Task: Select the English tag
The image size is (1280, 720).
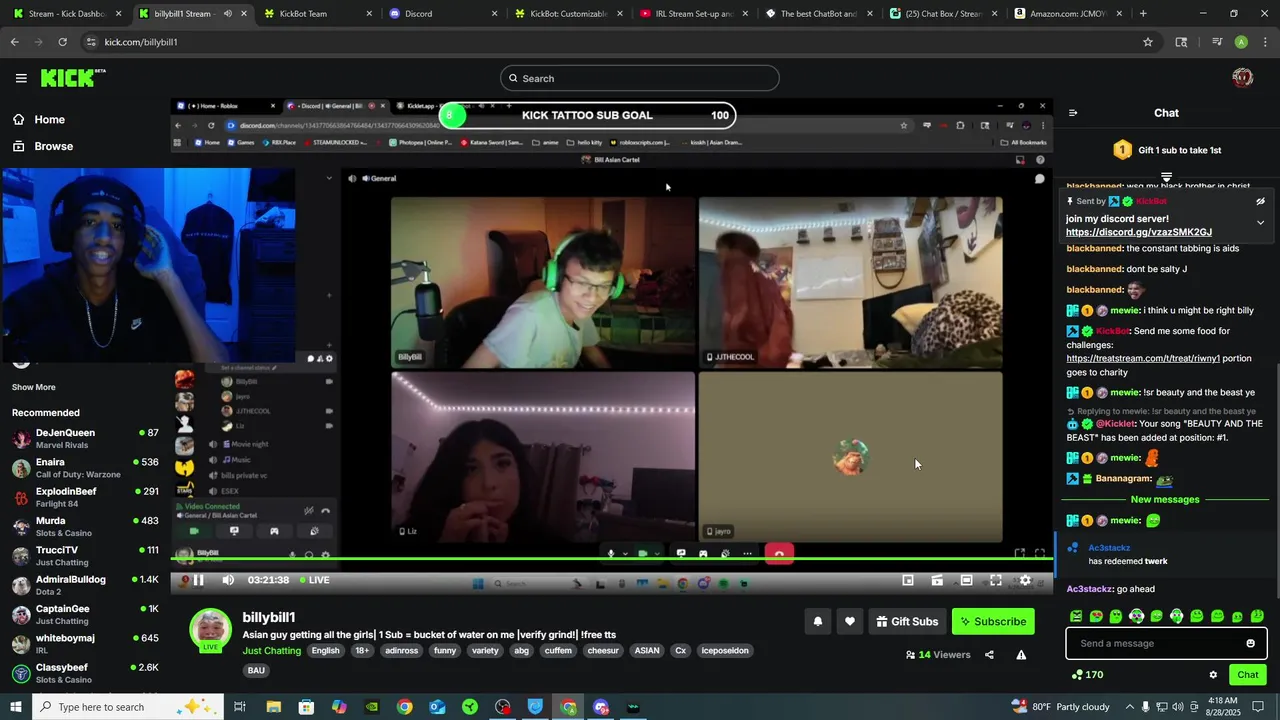Action: tap(325, 650)
